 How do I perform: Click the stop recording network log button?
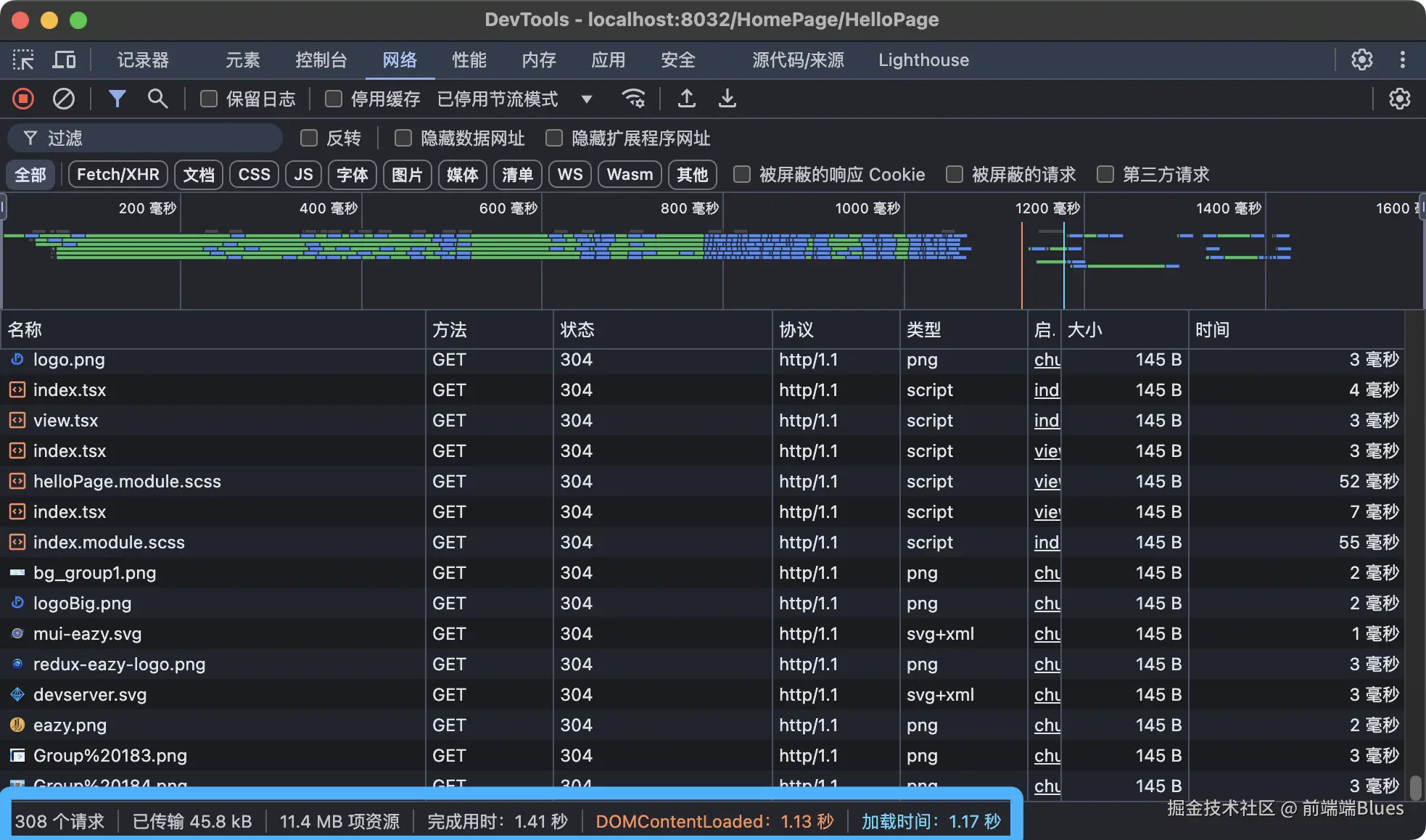tap(23, 99)
